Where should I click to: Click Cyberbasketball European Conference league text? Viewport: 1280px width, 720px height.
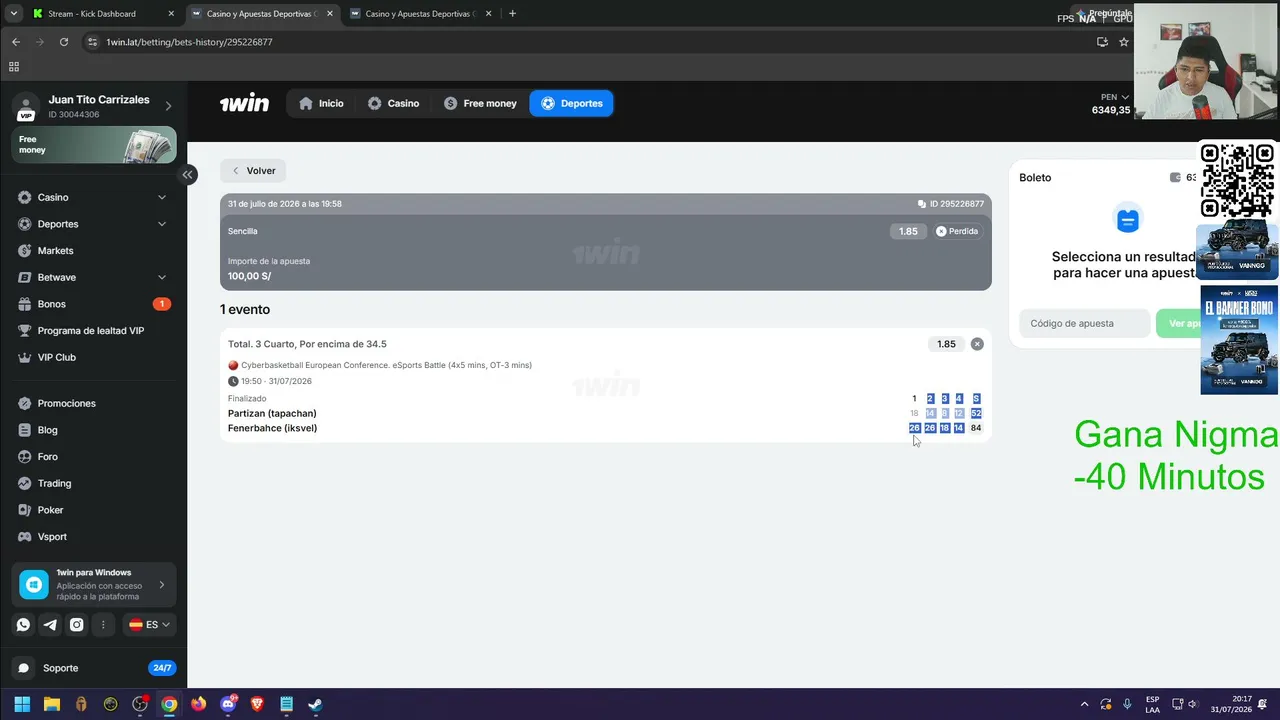(386, 365)
